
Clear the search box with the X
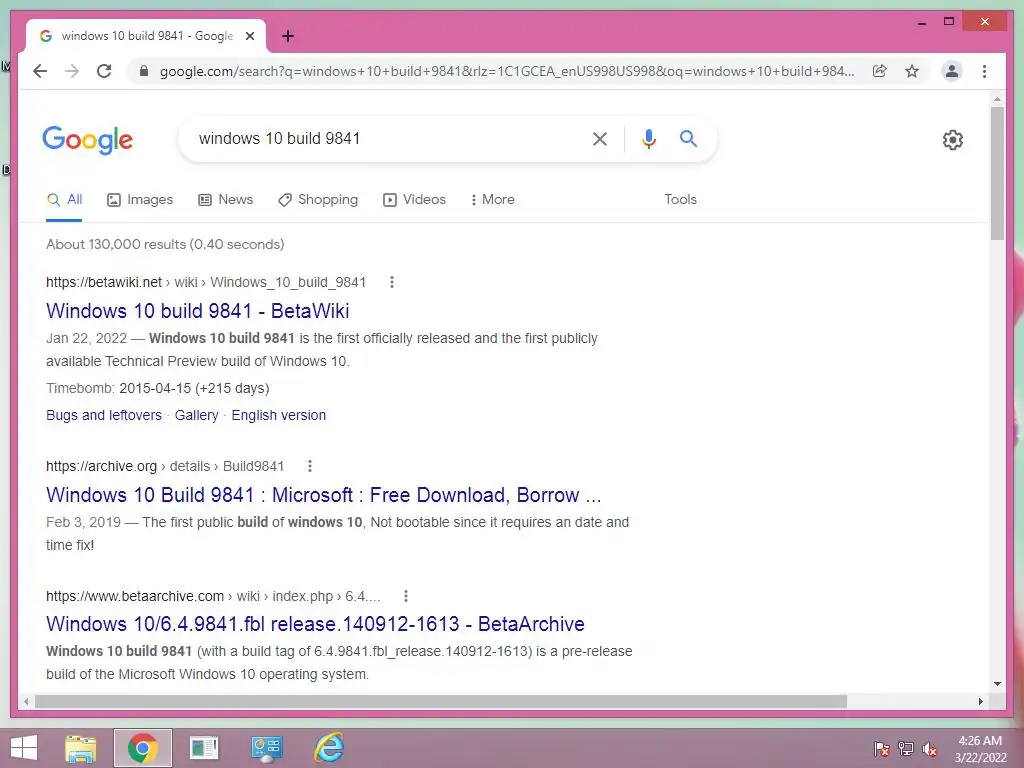[x=600, y=138]
